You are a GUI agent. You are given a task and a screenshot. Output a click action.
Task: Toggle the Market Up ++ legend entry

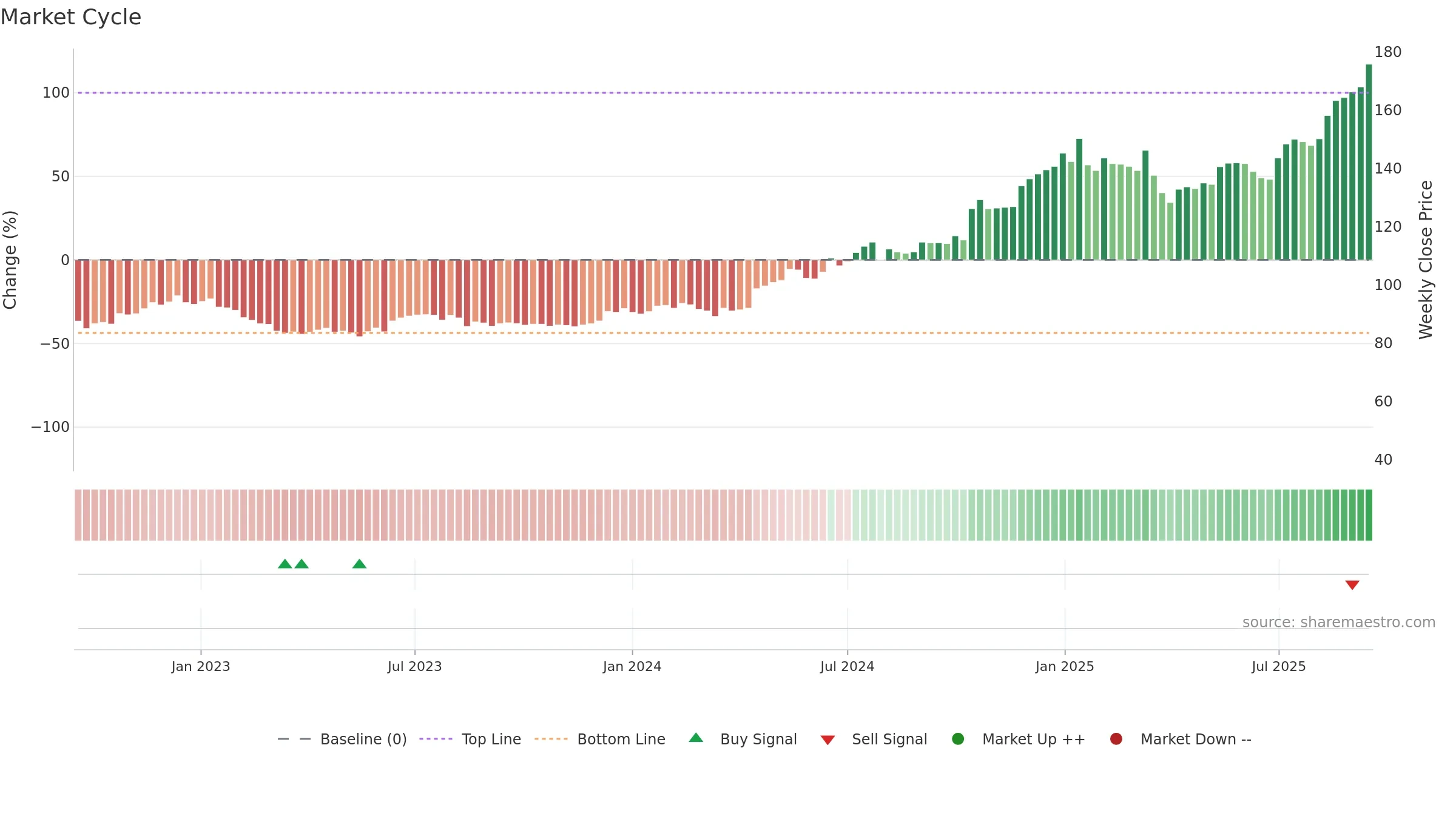coord(1019,739)
